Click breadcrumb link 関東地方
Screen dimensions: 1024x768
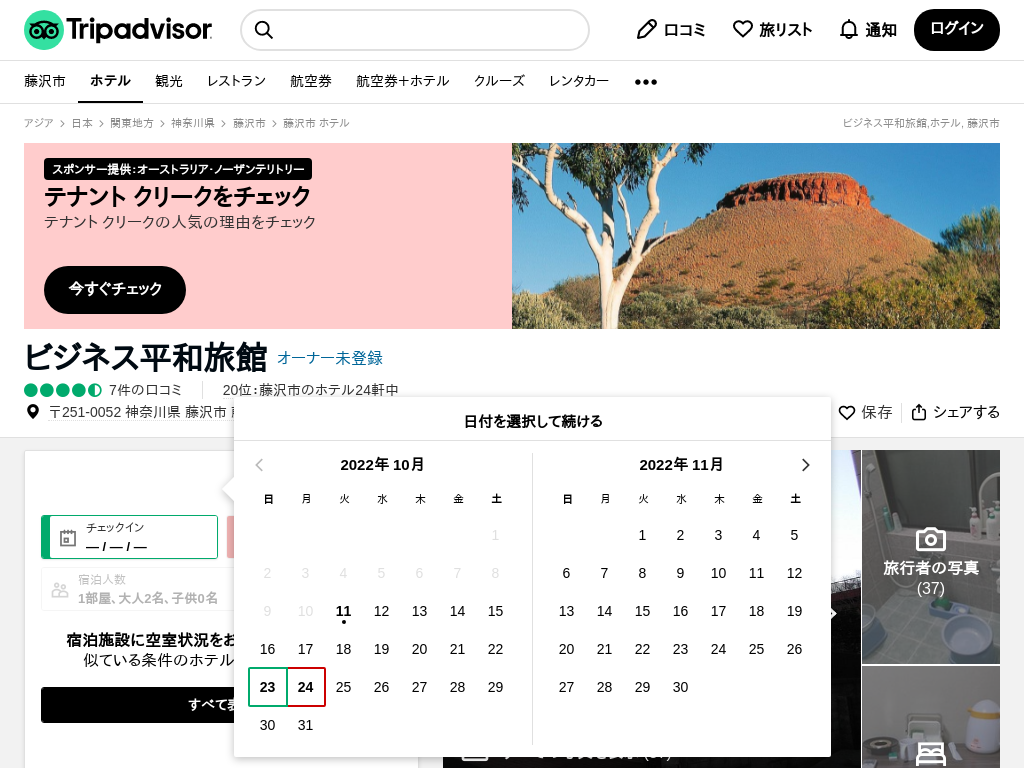[132, 123]
